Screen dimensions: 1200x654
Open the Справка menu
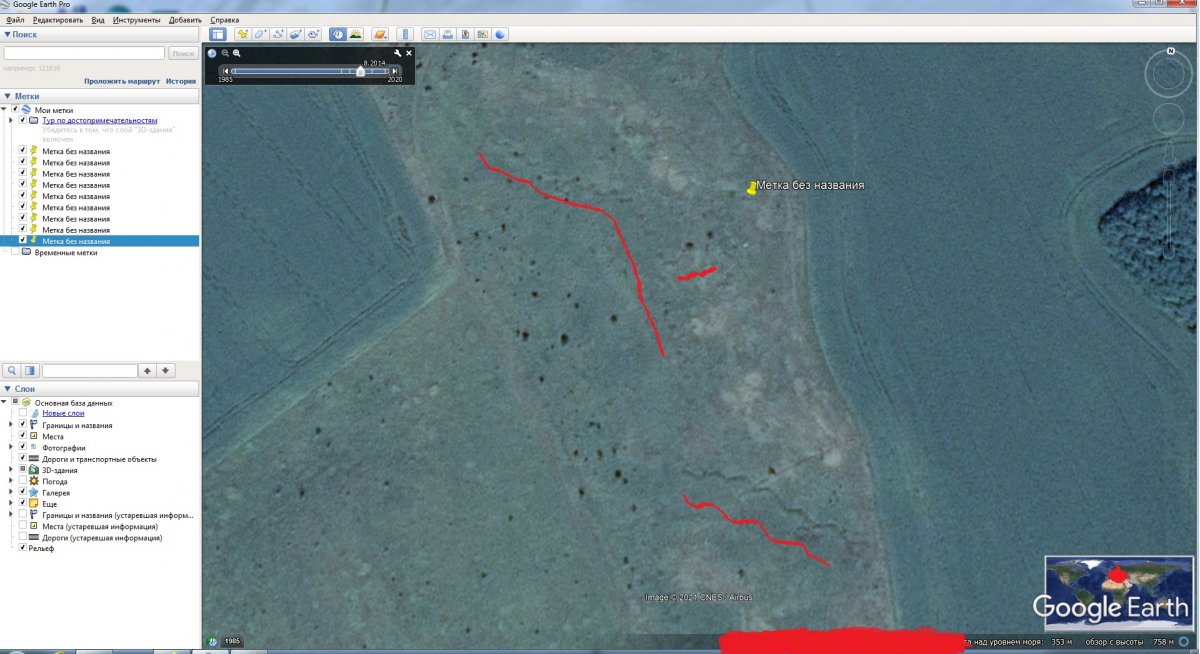point(225,20)
